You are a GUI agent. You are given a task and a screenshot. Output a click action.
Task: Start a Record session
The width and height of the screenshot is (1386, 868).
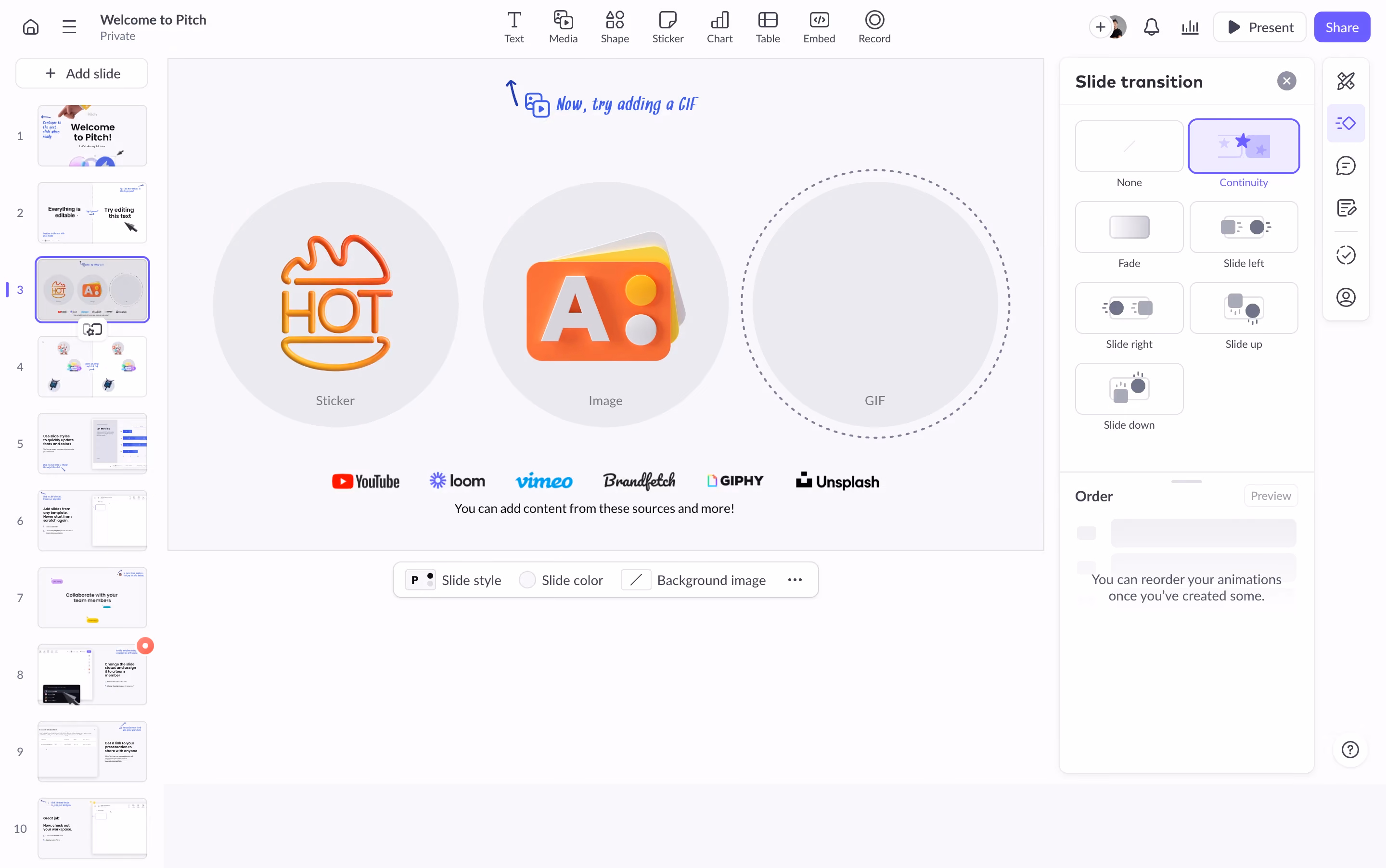click(x=874, y=27)
